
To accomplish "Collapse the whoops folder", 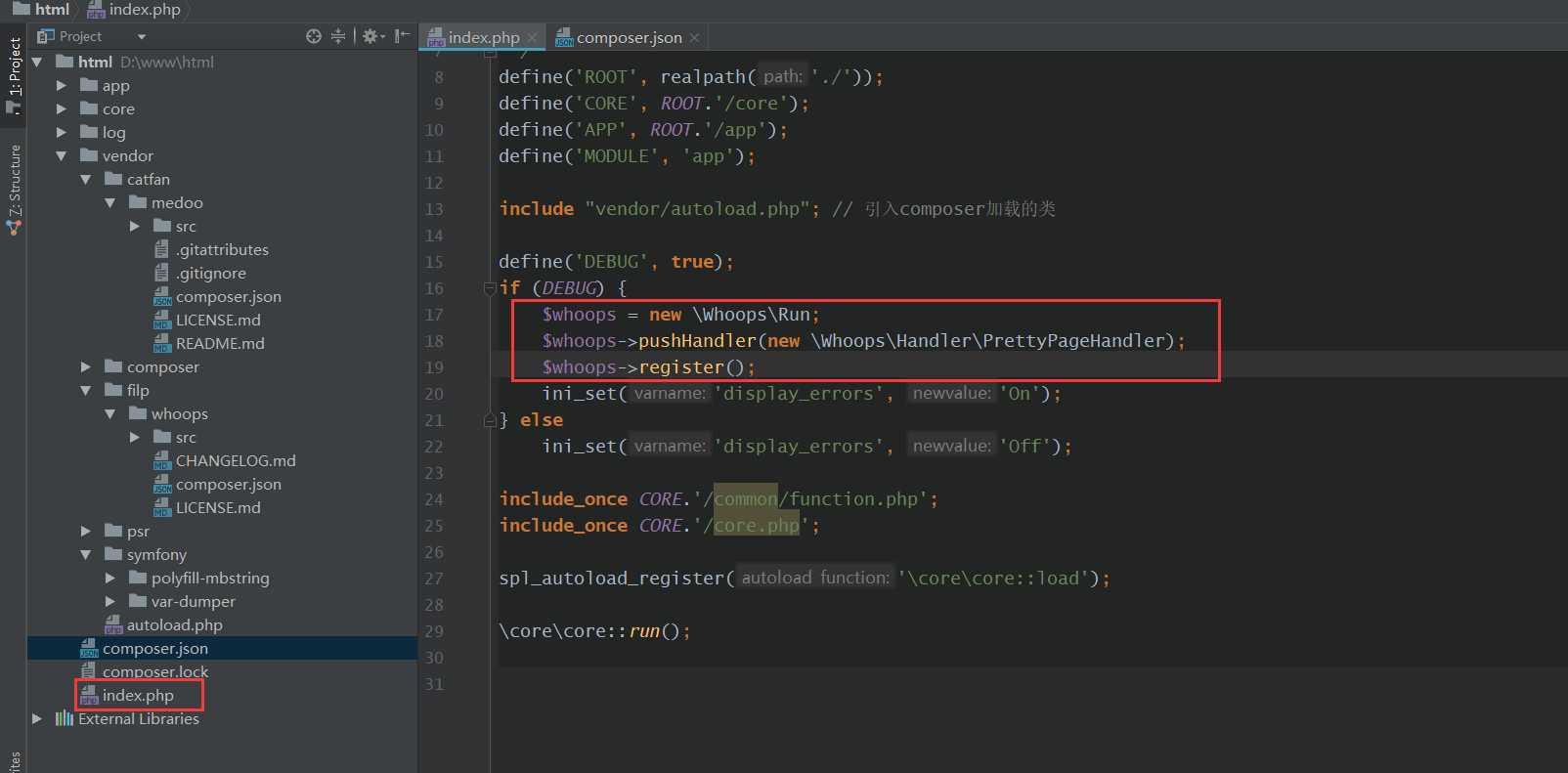I will click(x=110, y=413).
